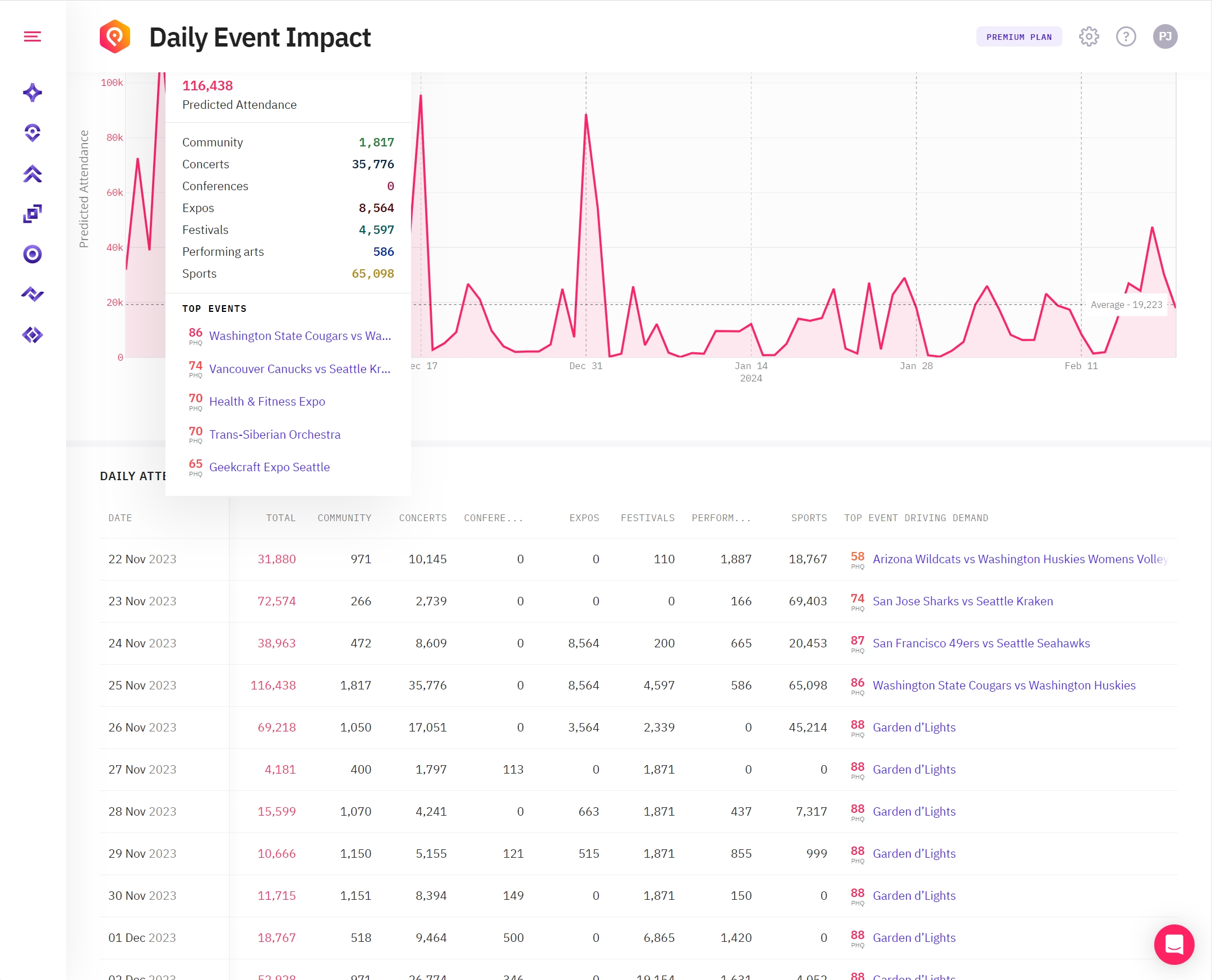Image resolution: width=1212 pixels, height=980 pixels.
Task: Open the Health & Fitness Expo event link
Action: [267, 402]
